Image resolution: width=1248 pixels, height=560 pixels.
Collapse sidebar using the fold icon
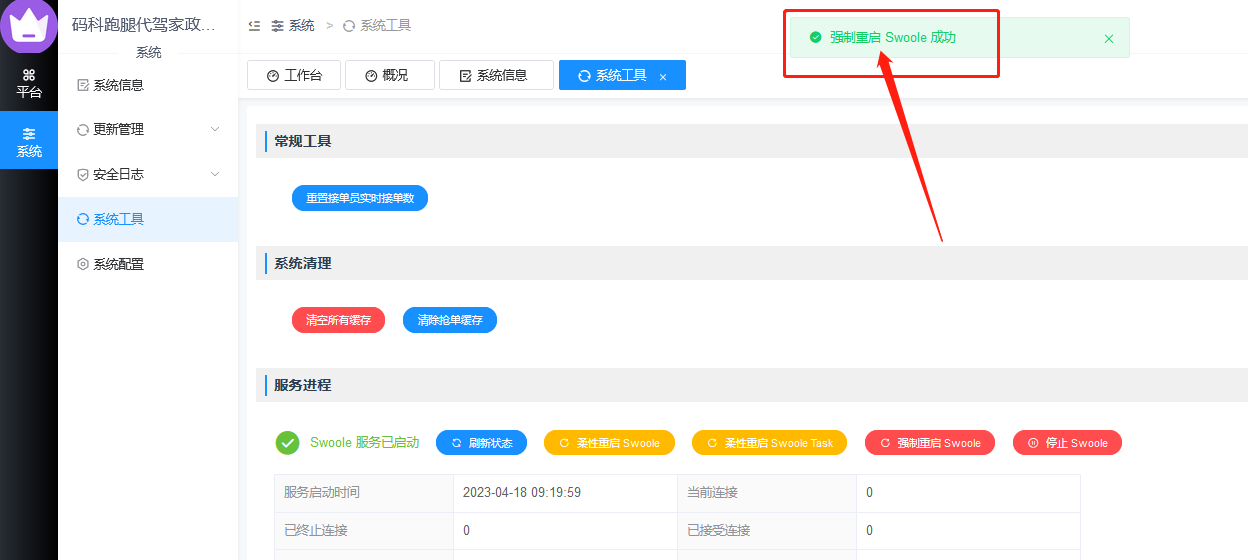255,25
